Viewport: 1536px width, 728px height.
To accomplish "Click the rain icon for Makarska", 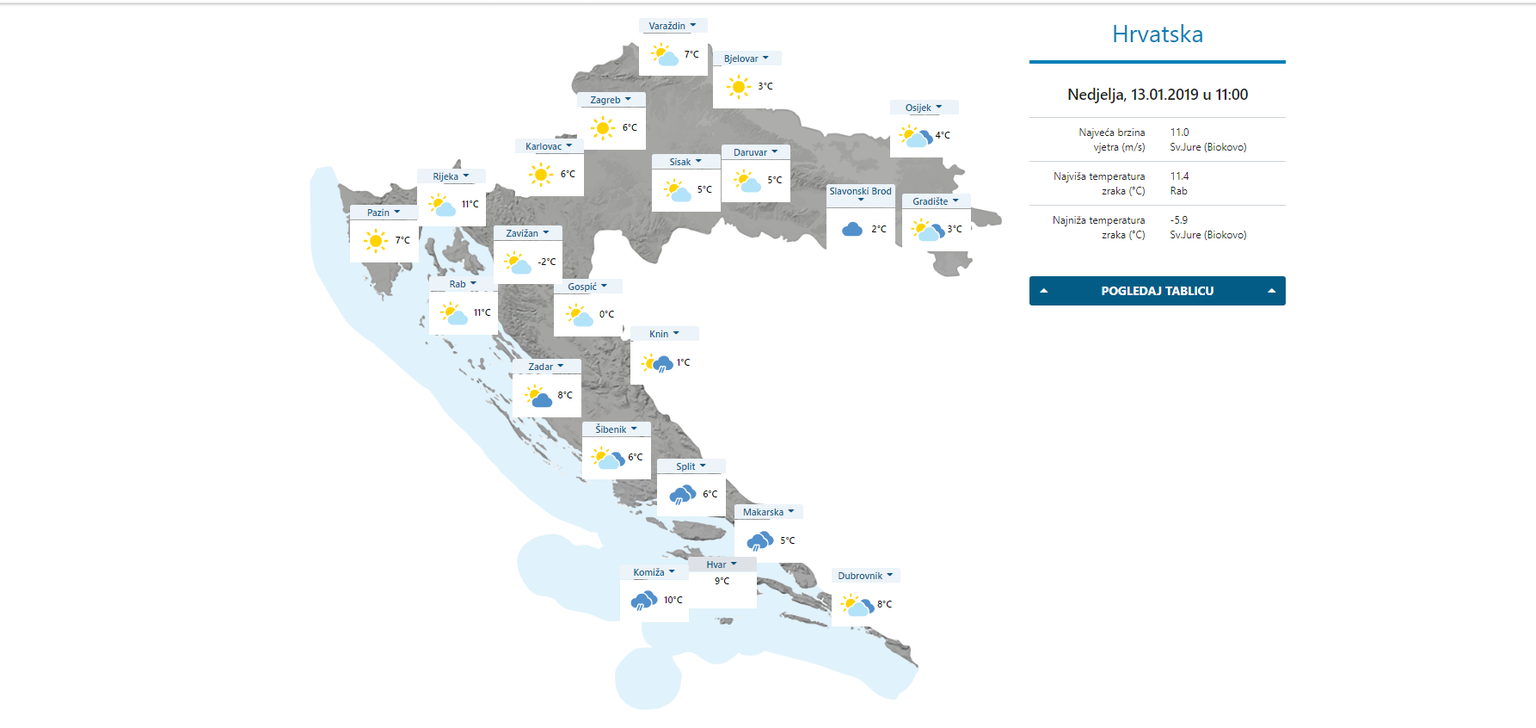I will point(759,541).
